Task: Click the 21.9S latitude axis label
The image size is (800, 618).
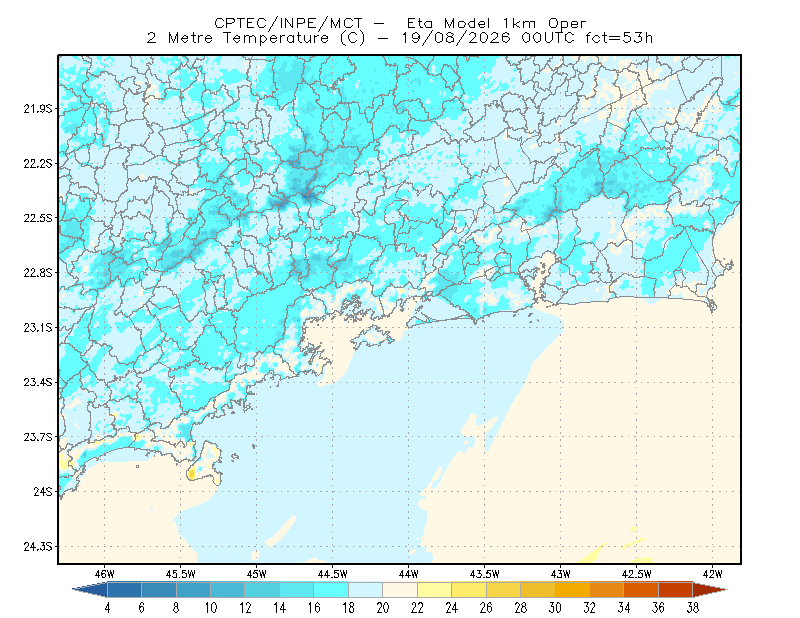Action: coord(38,109)
